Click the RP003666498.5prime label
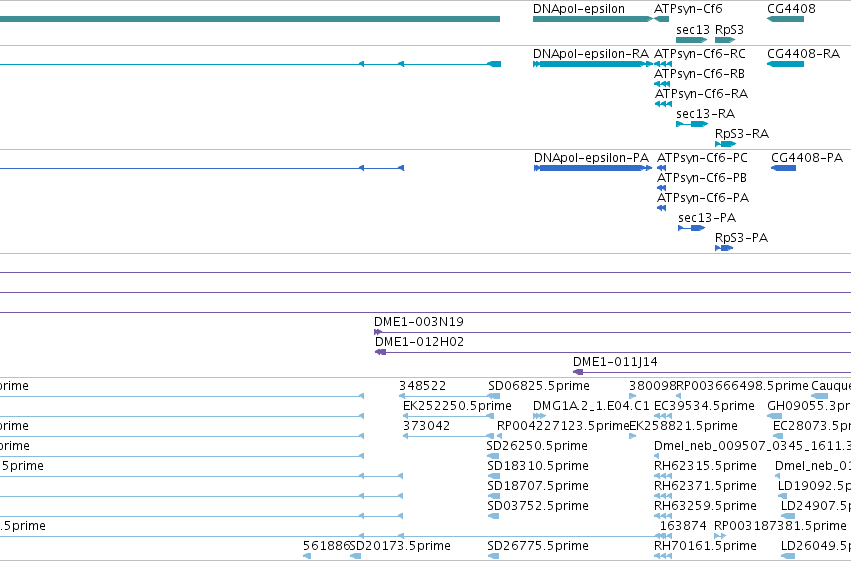The width and height of the screenshot is (851, 561). click(742, 386)
